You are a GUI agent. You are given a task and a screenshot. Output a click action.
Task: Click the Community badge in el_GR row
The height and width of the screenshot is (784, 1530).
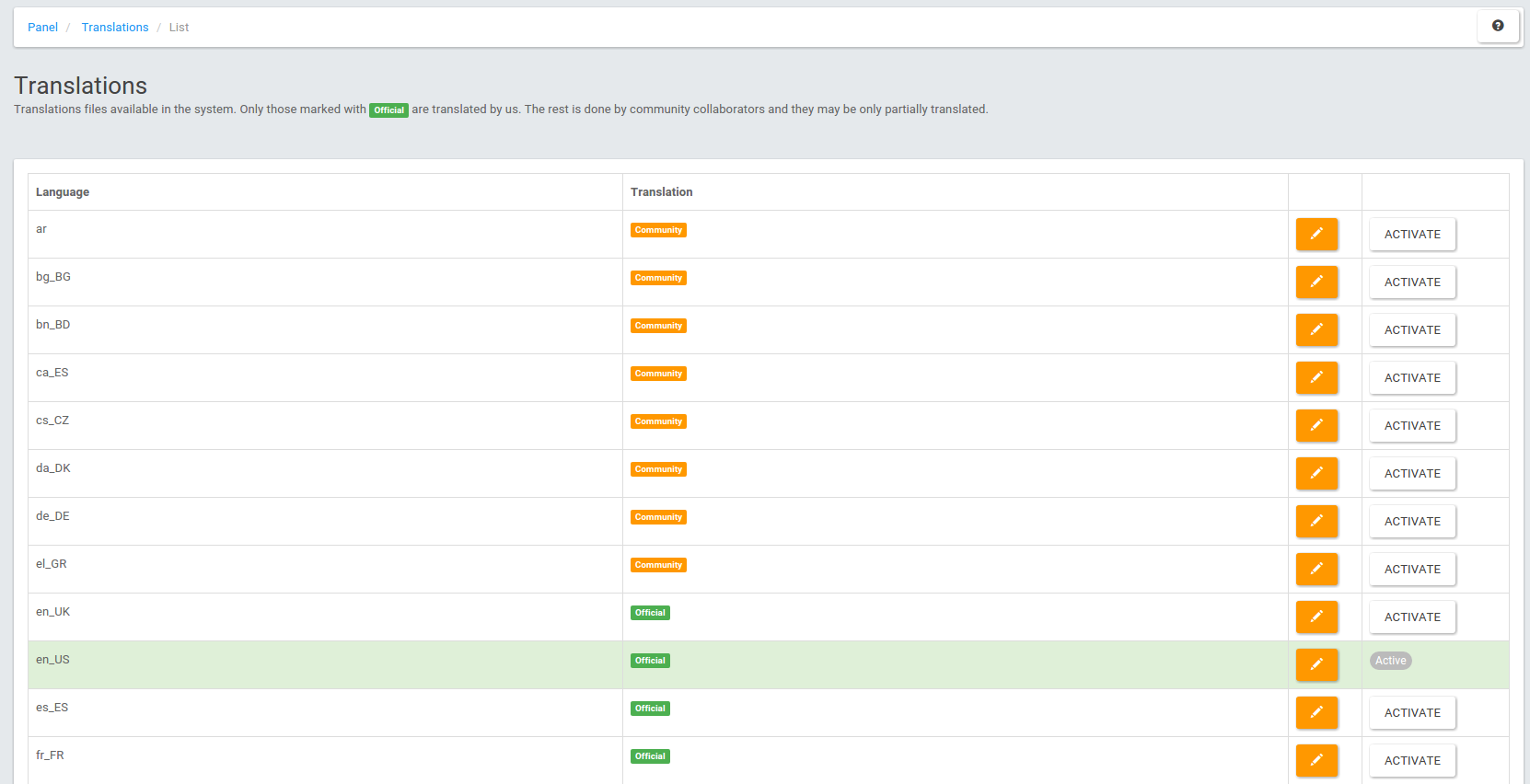[658, 565]
